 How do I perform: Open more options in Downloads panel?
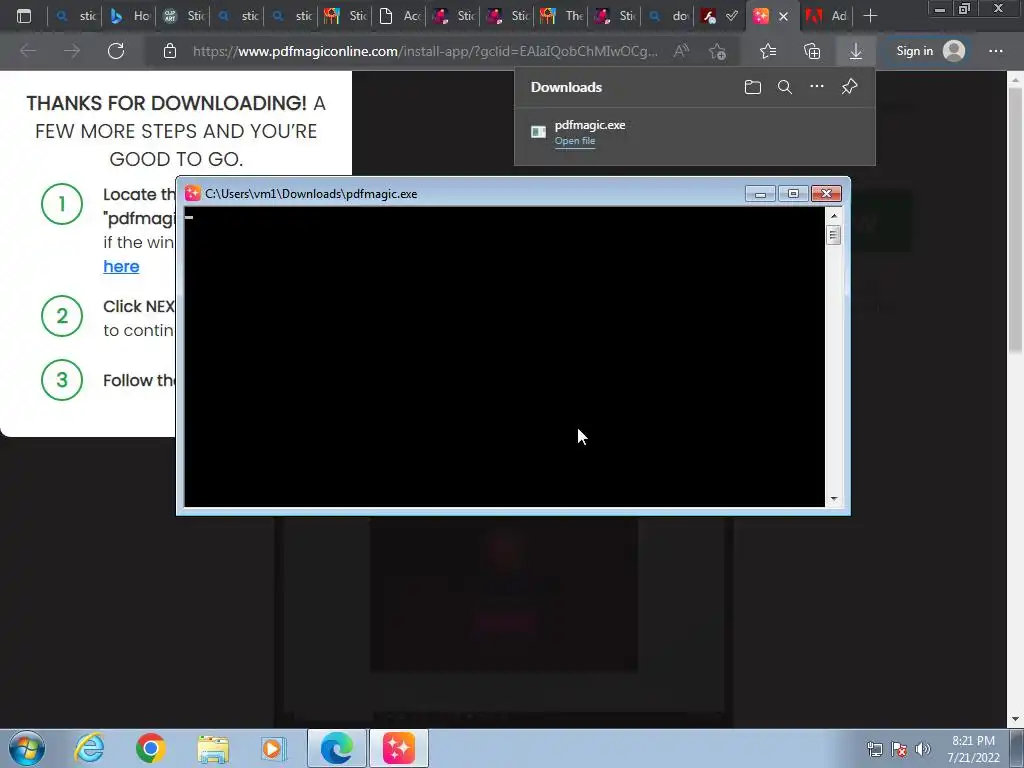817,87
